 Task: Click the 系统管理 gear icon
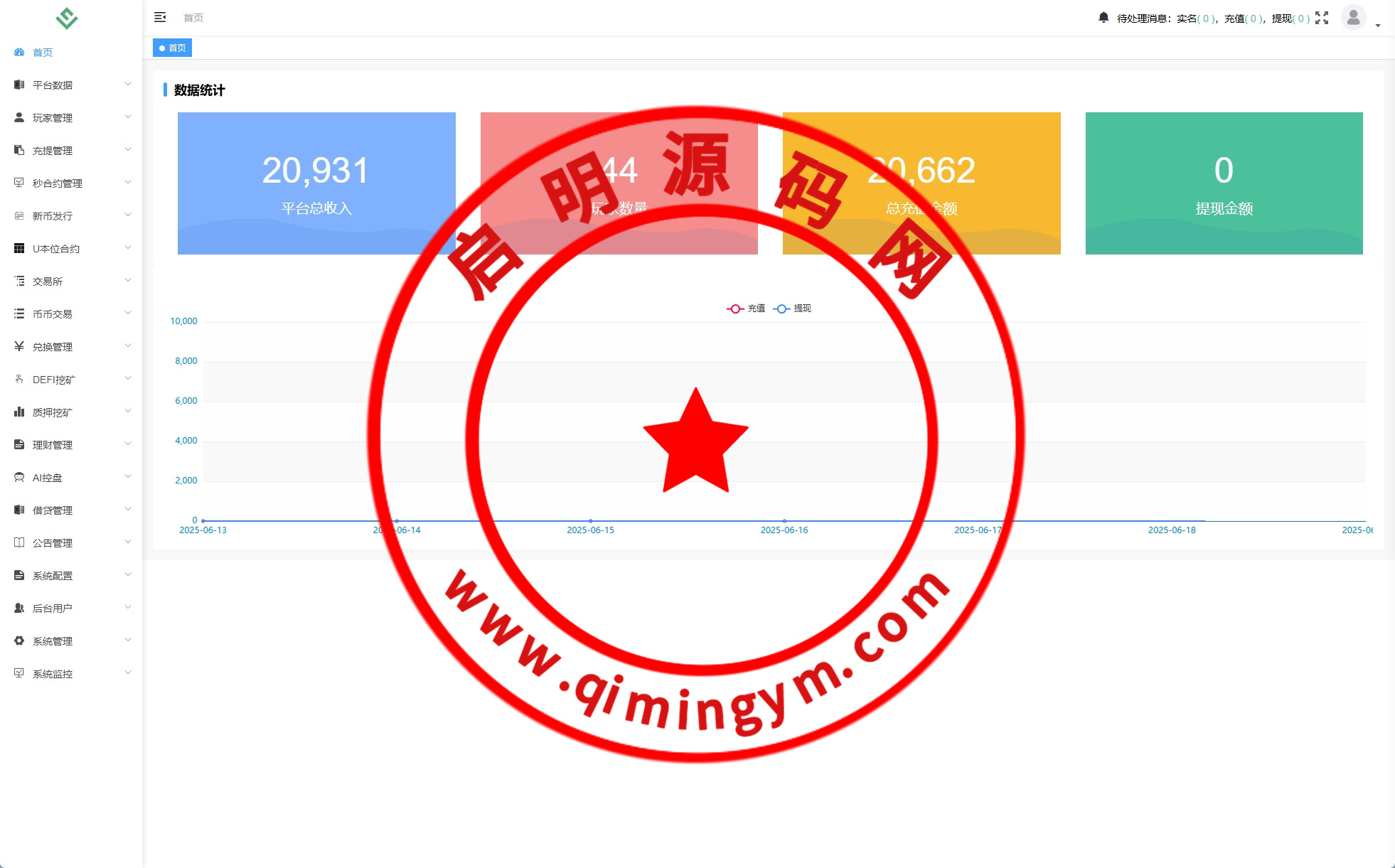click(19, 641)
